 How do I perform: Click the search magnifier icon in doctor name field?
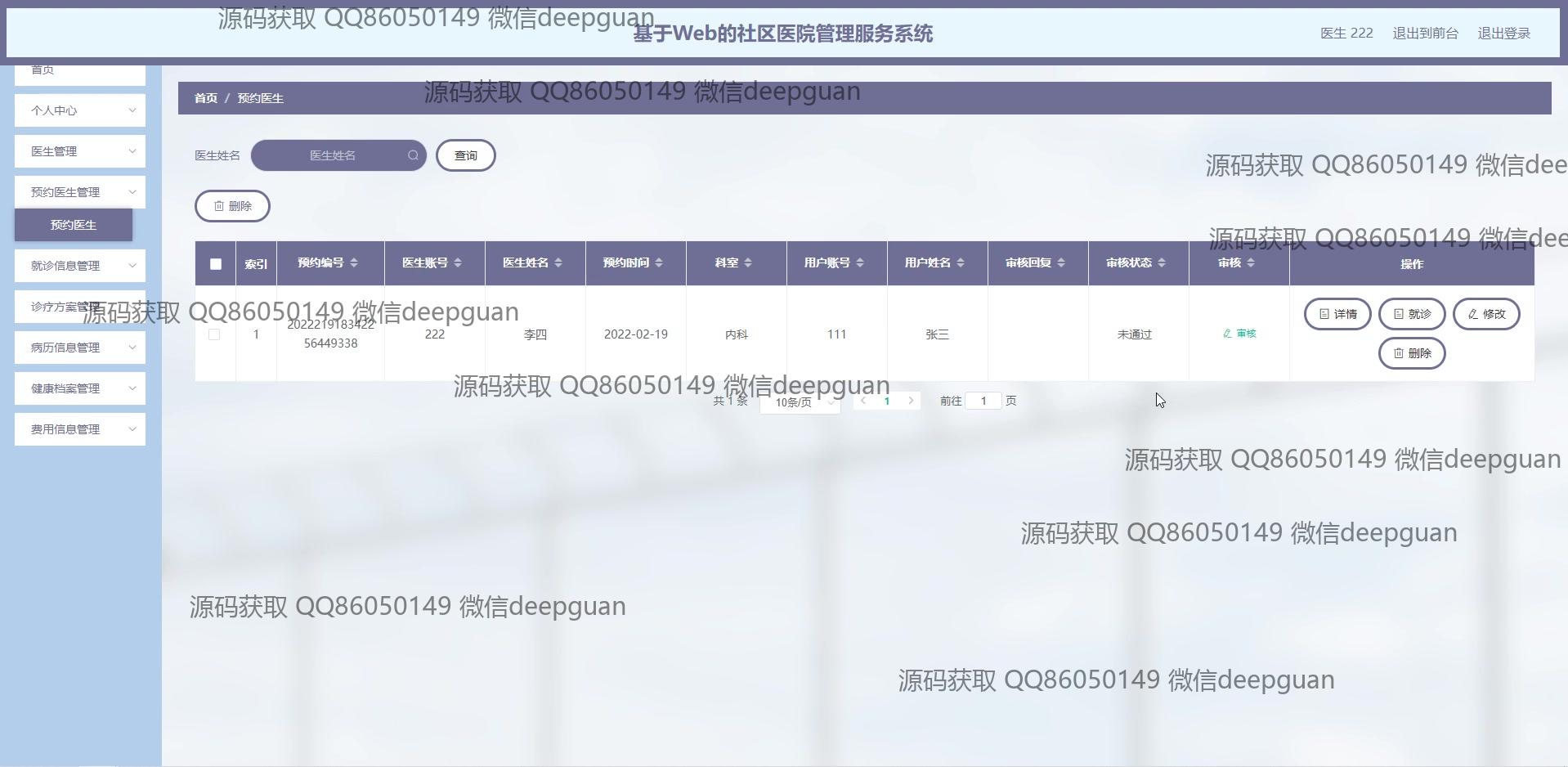point(413,155)
